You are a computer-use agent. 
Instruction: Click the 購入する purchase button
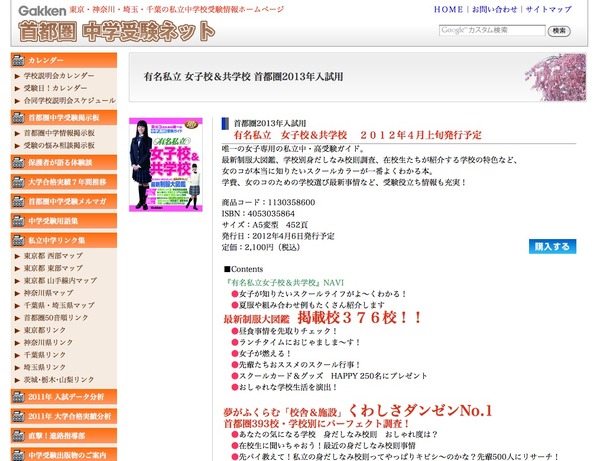click(552, 247)
